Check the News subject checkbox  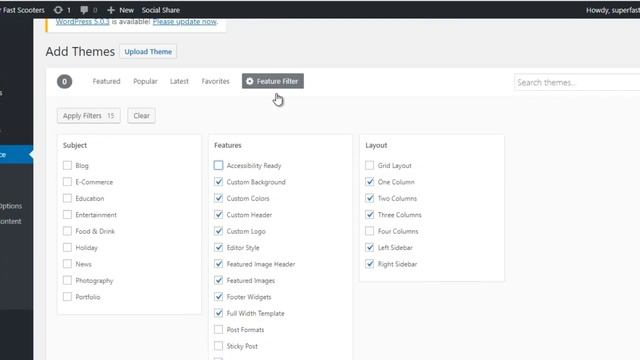point(67,264)
